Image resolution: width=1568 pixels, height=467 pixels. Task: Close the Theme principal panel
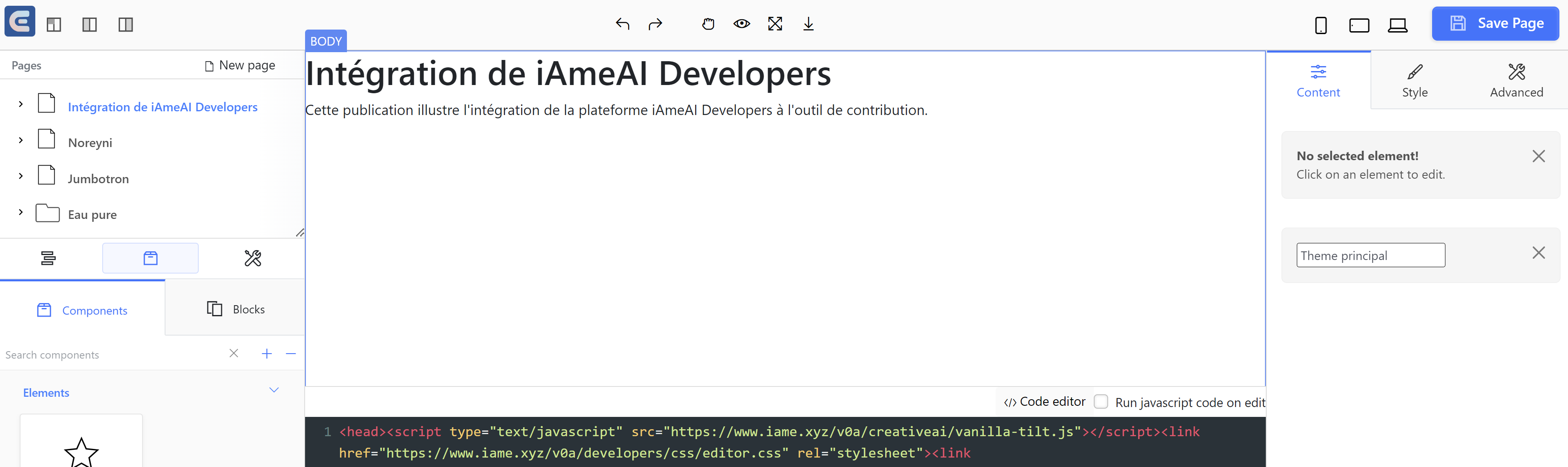coord(1538,252)
